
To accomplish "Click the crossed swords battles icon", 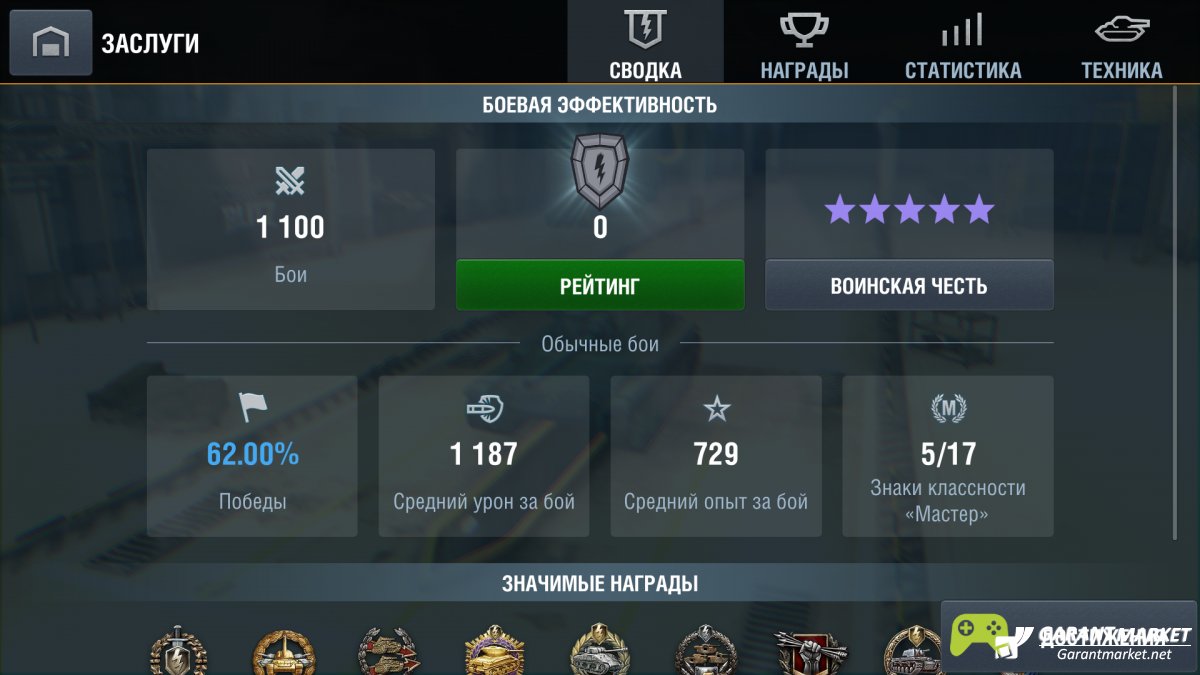I will click(291, 181).
